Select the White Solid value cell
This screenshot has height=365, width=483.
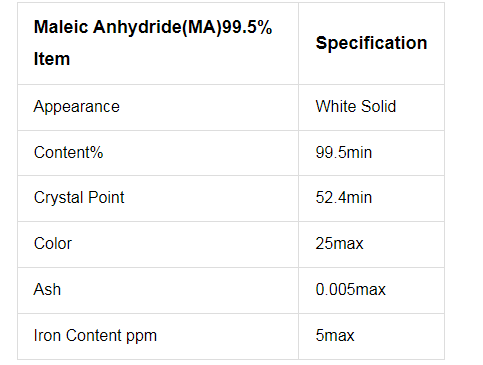click(371, 107)
